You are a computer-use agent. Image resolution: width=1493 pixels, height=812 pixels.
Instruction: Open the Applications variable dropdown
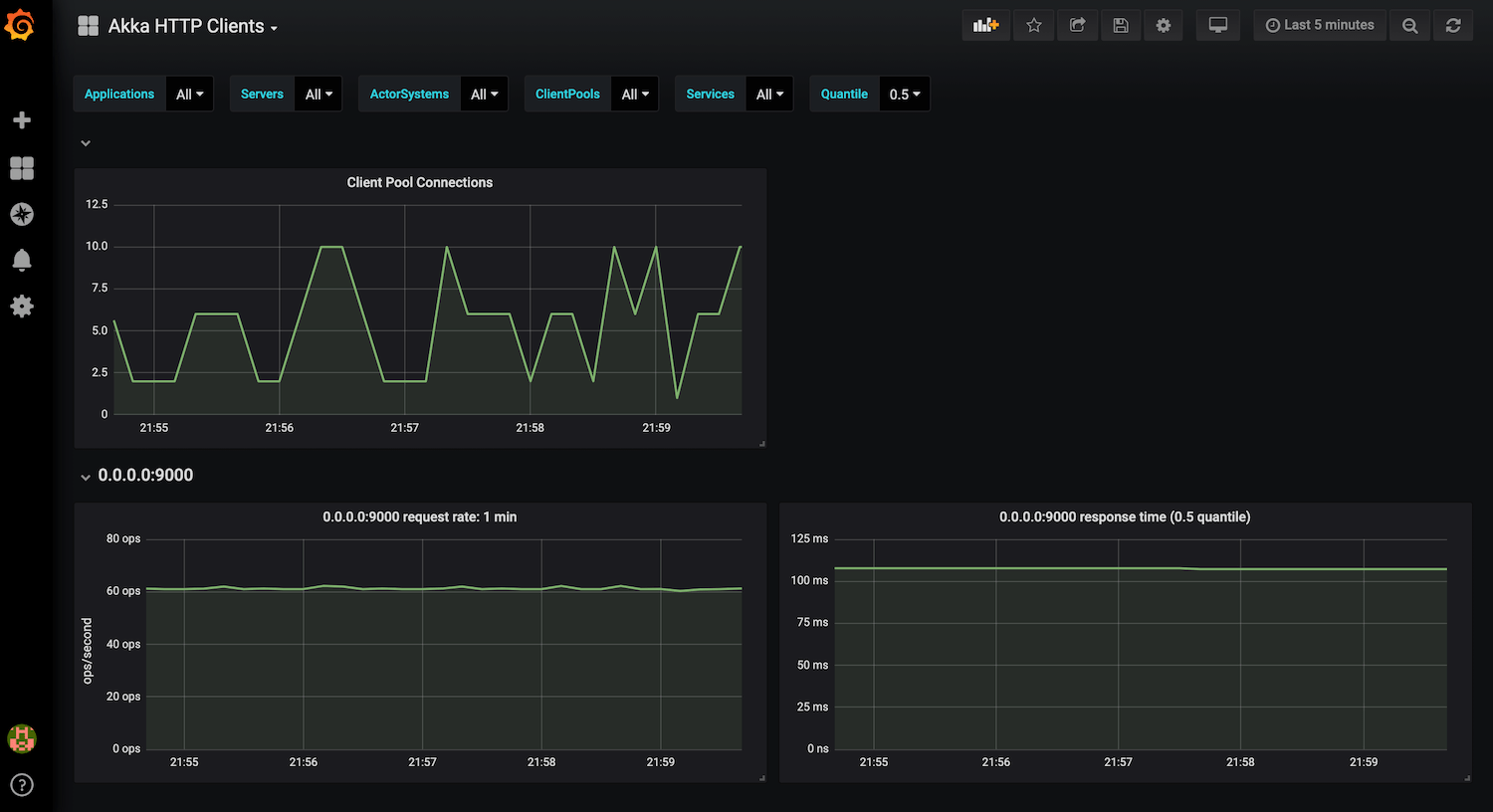coord(190,94)
